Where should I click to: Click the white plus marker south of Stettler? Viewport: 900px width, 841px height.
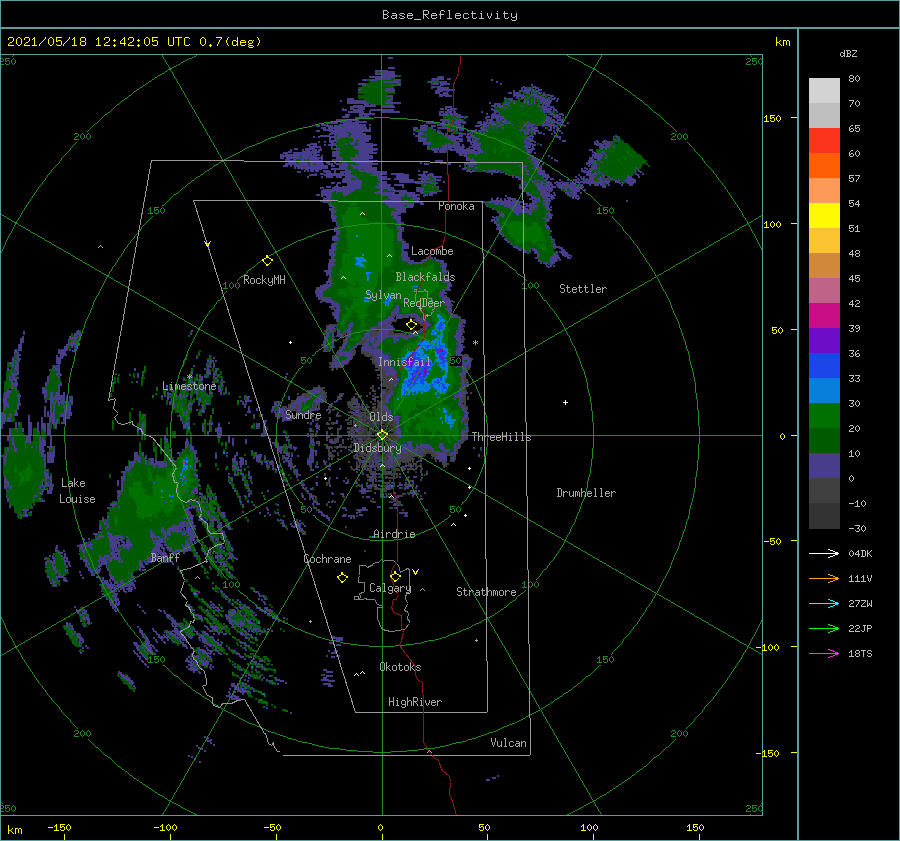[565, 402]
